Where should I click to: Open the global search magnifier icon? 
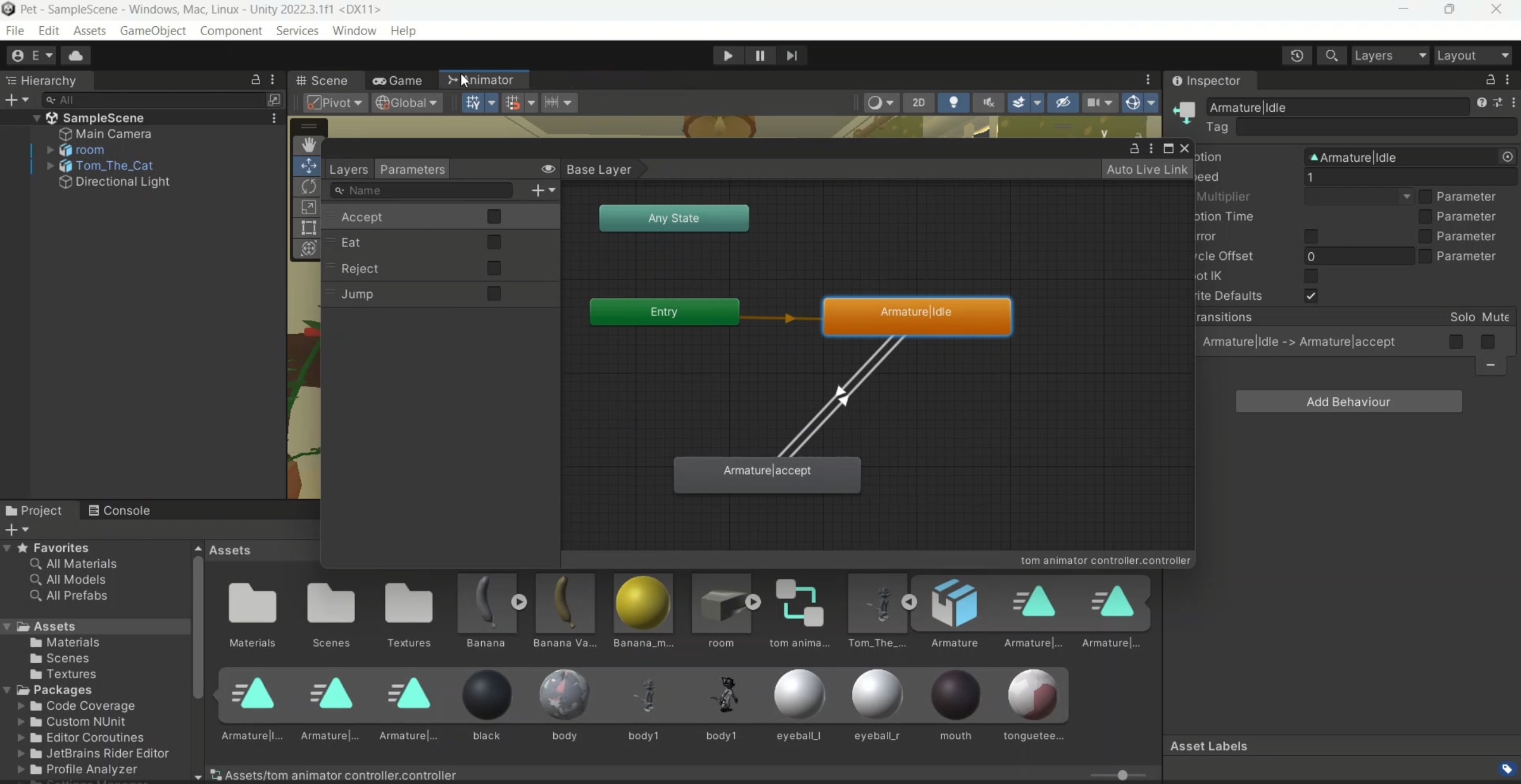pyautogui.click(x=1331, y=55)
